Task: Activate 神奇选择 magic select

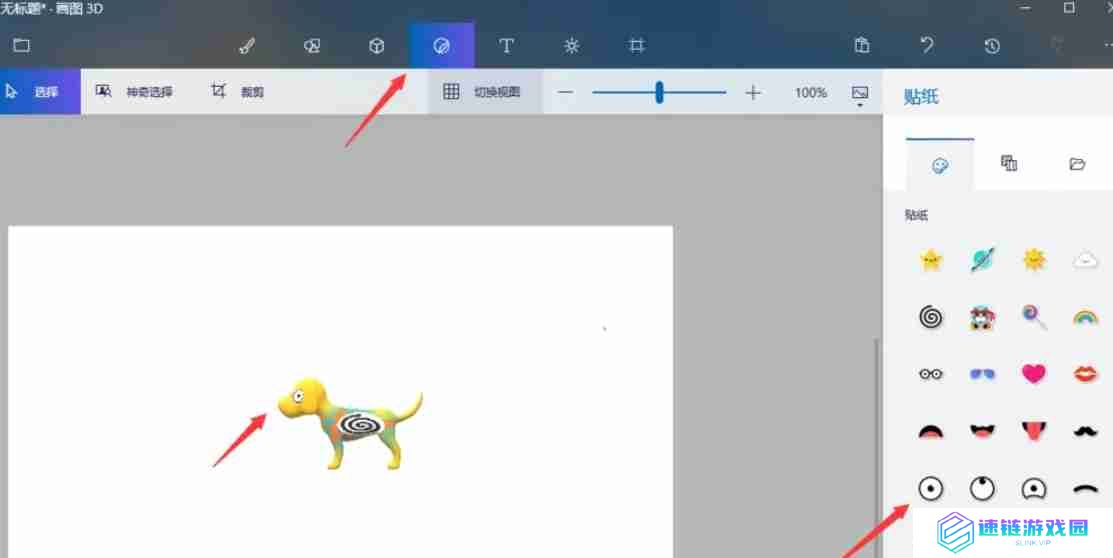Action: pos(135,92)
